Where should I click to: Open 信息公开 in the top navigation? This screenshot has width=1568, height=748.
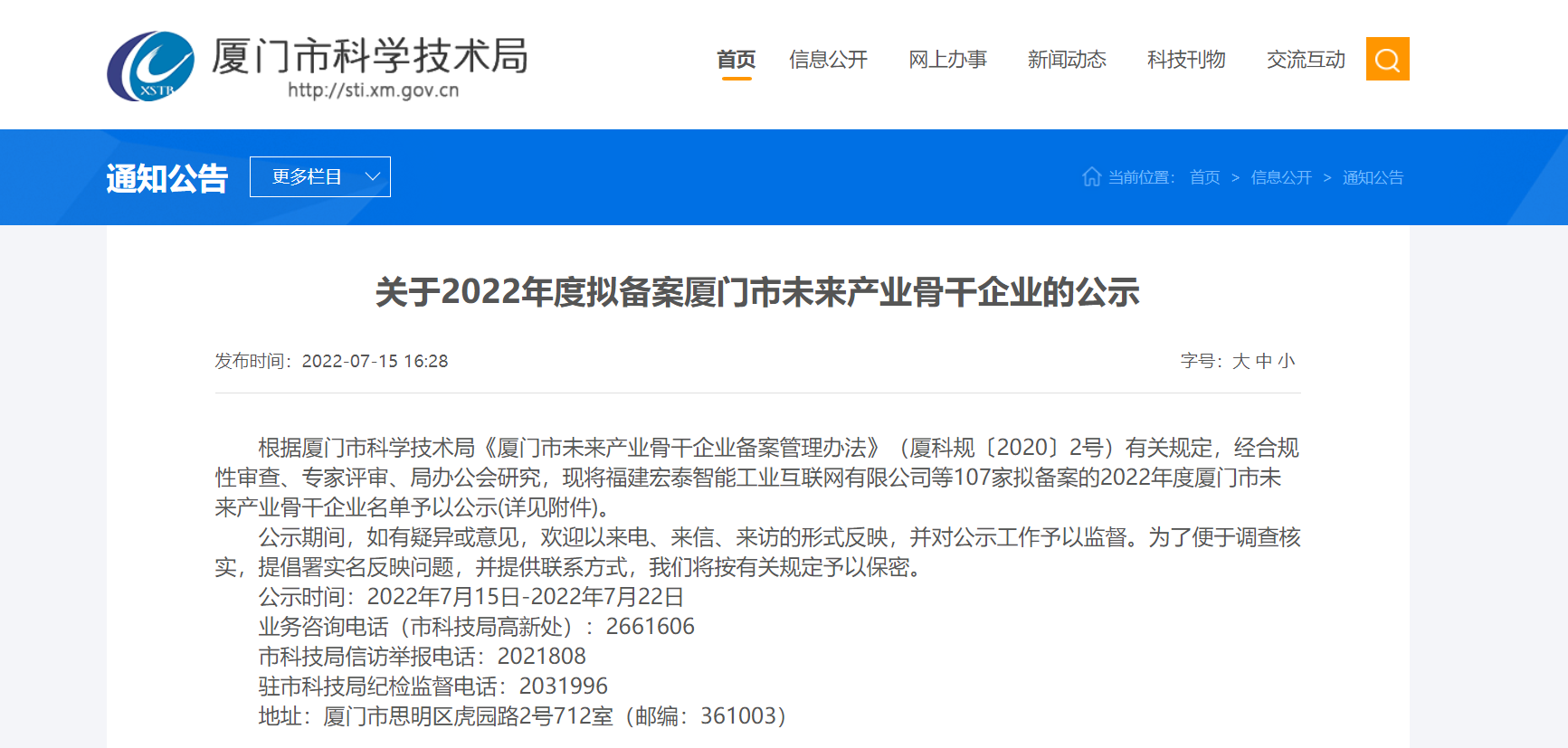[x=828, y=60]
